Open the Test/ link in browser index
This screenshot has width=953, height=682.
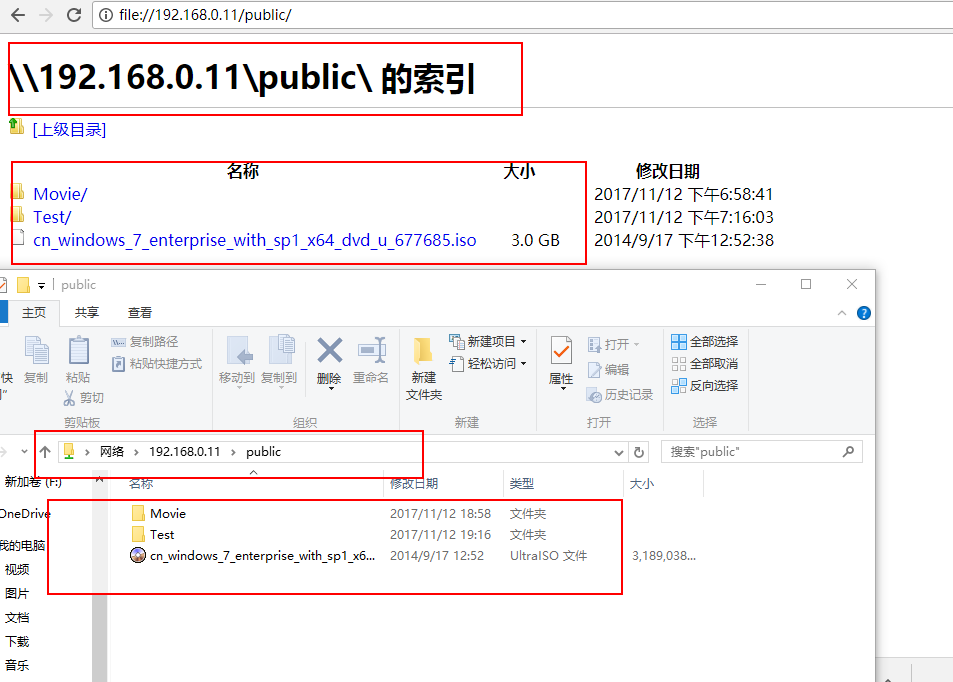pyautogui.click(x=52, y=217)
